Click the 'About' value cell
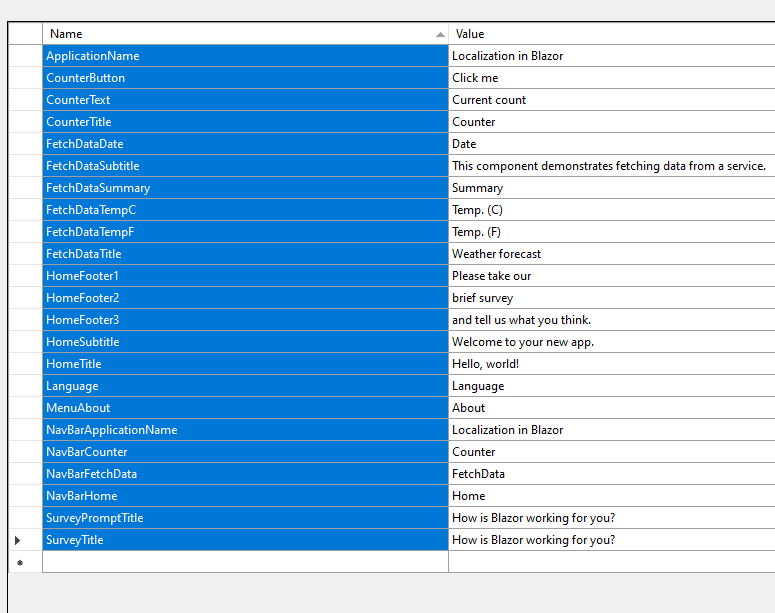Image resolution: width=775 pixels, height=613 pixels. (611, 408)
